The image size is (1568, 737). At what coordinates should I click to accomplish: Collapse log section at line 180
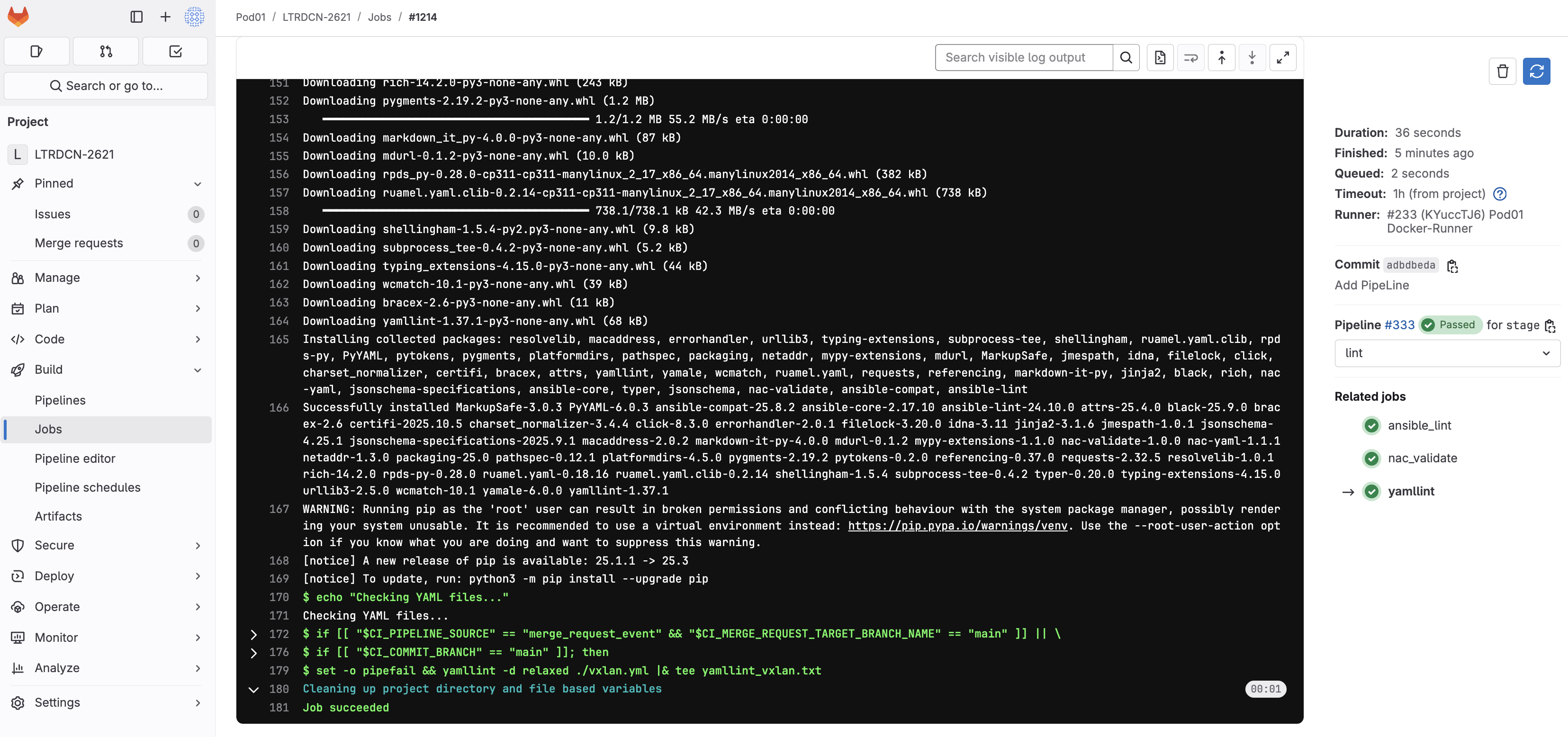253,690
